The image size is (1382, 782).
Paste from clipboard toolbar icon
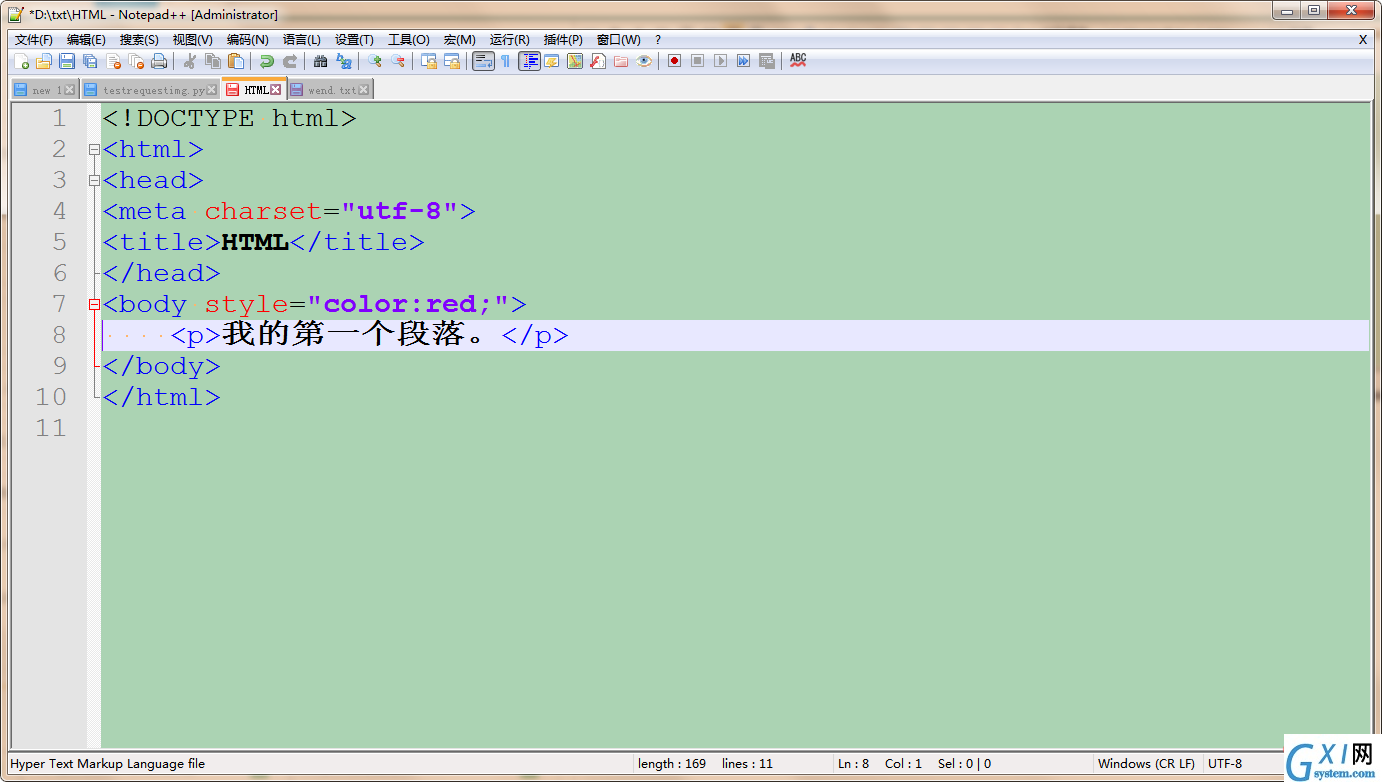tap(236, 61)
